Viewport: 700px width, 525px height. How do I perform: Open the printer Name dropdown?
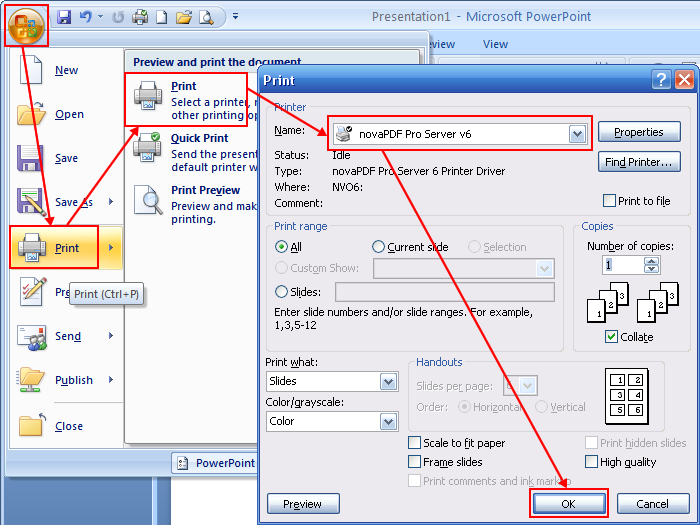coord(577,133)
